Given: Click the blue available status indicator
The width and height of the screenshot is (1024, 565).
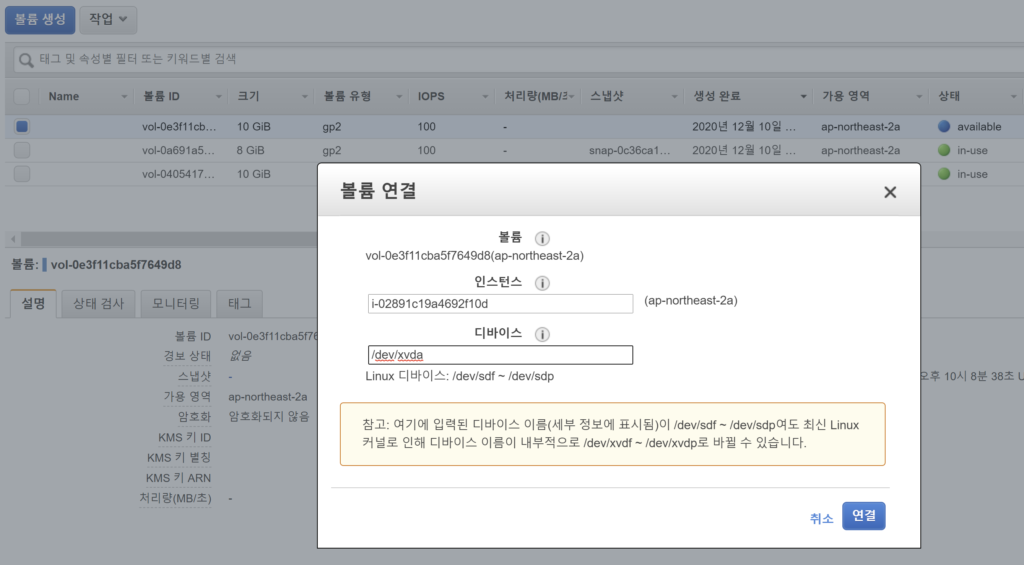Looking at the screenshot, I should coord(943,127).
